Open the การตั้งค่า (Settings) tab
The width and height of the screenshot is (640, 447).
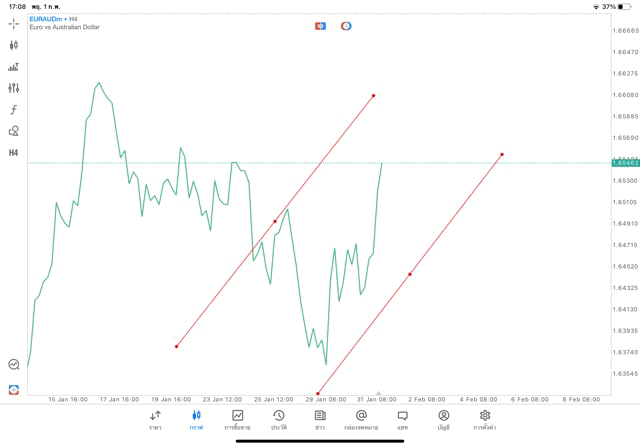pyautogui.click(x=485, y=419)
